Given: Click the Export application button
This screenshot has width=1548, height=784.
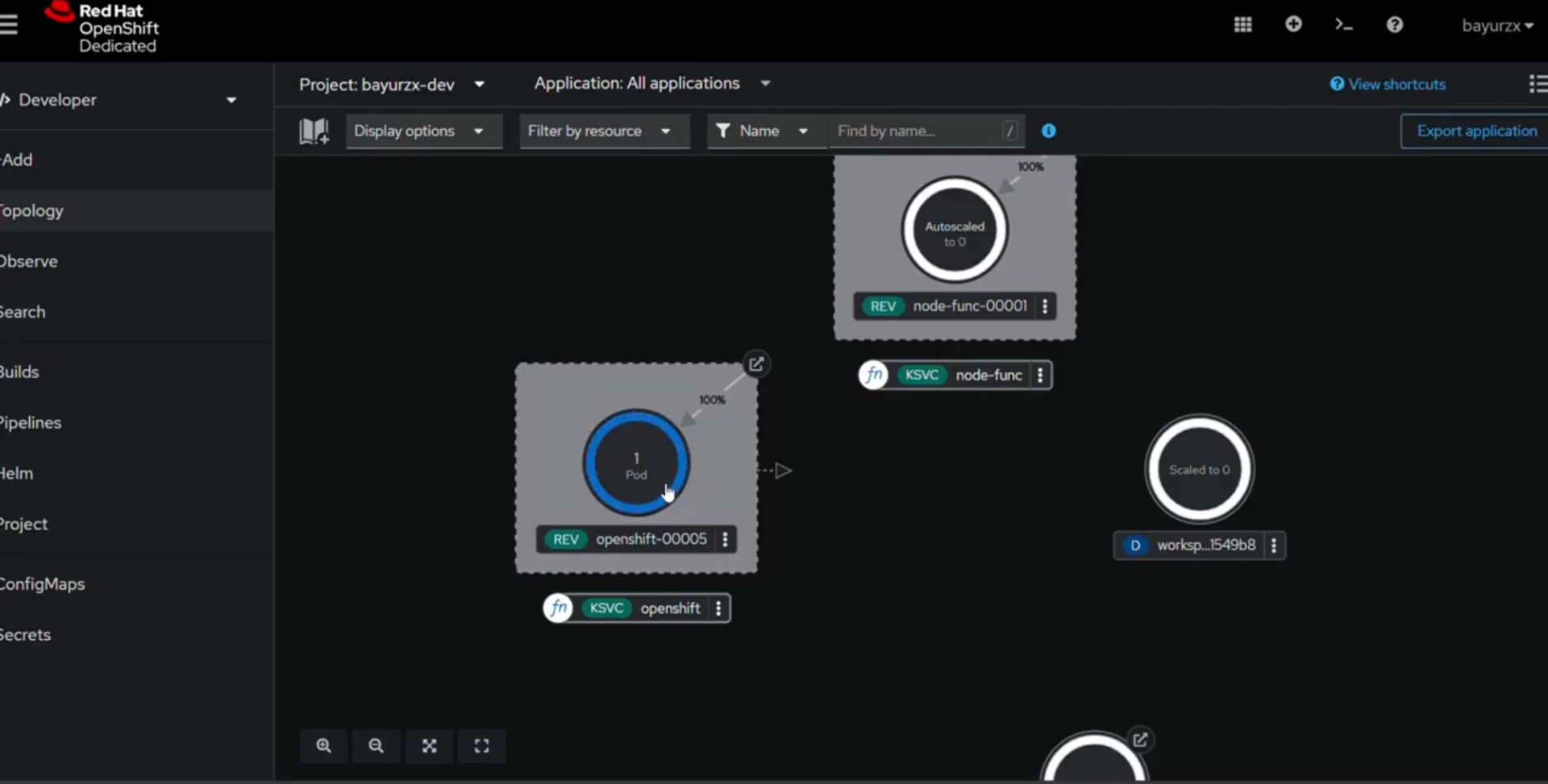Looking at the screenshot, I should point(1475,131).
